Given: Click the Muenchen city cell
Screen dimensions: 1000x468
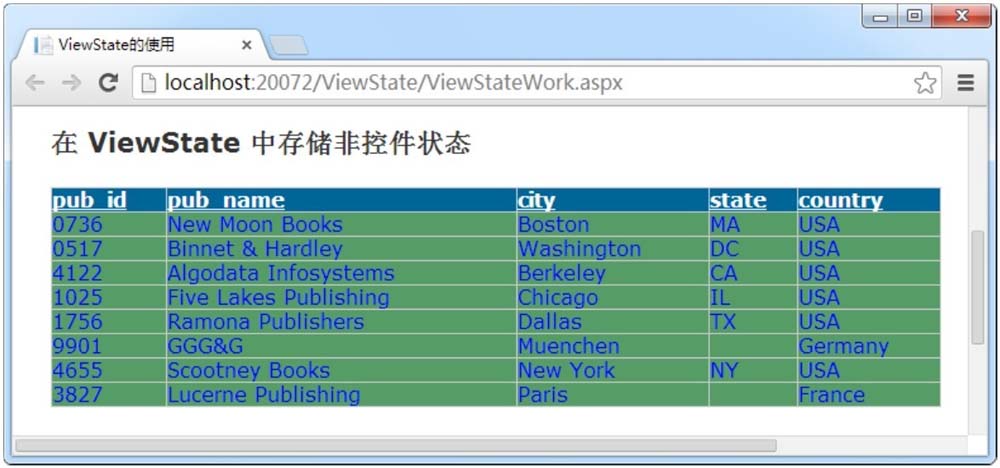Looking at the screenshot, I should point(612,346).
